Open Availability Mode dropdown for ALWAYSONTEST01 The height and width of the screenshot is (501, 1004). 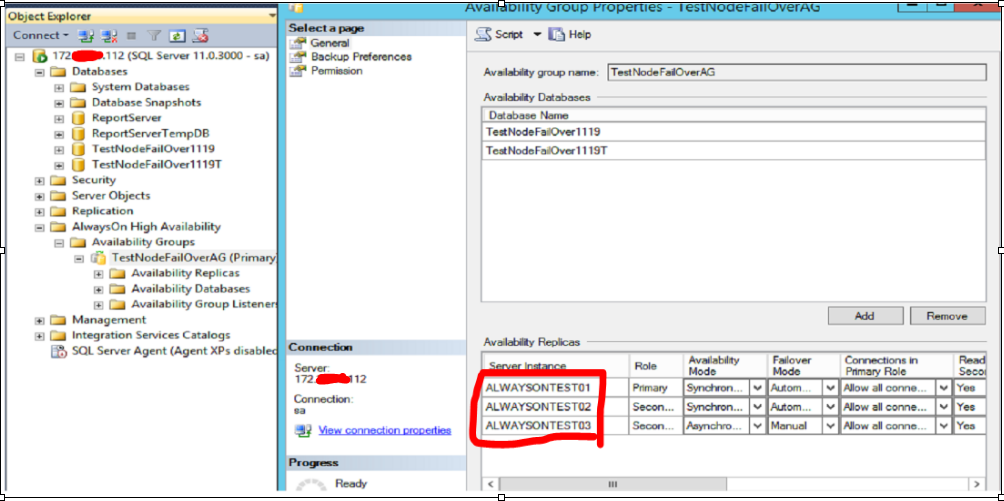758,388
